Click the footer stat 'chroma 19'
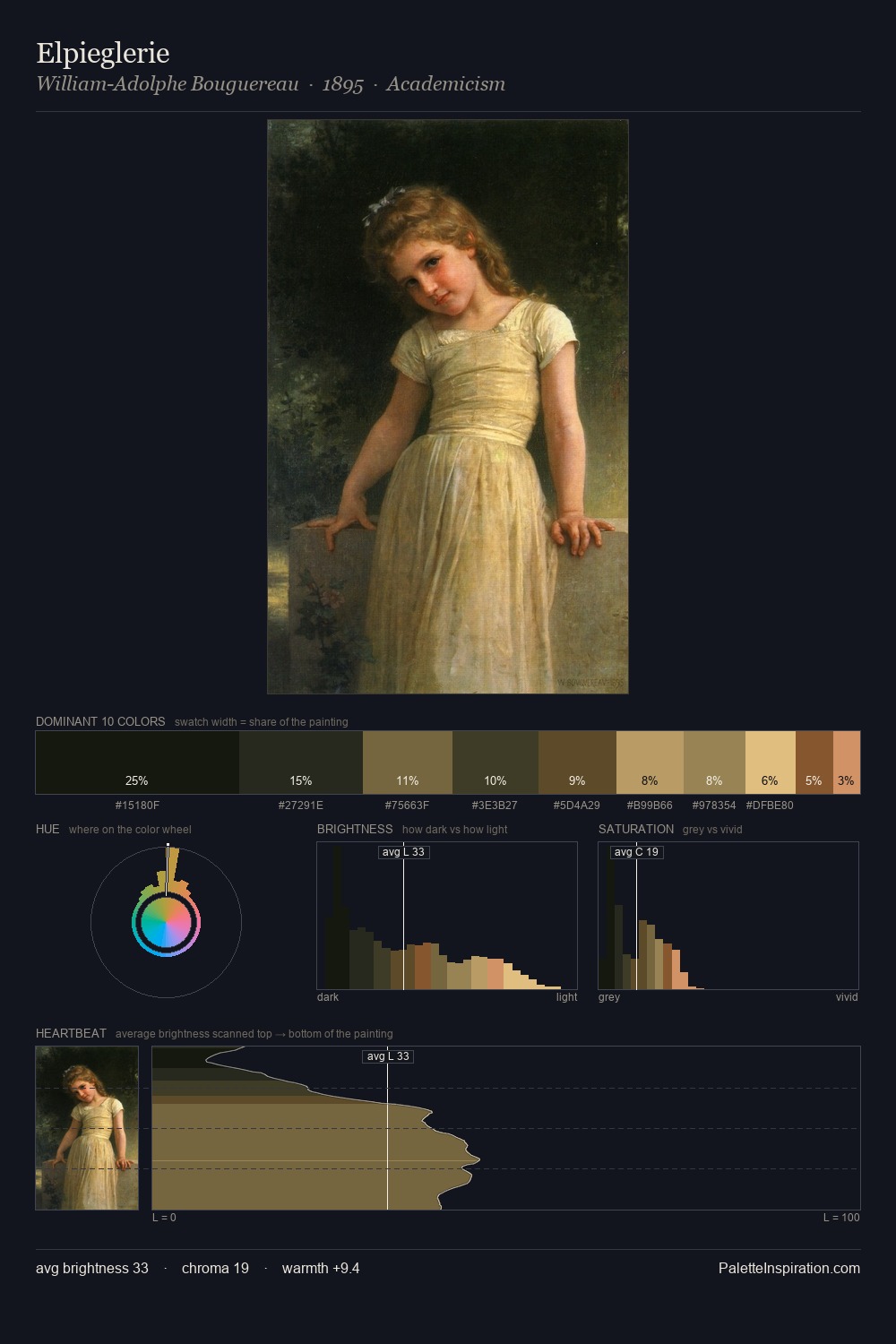 point(215,1268)
